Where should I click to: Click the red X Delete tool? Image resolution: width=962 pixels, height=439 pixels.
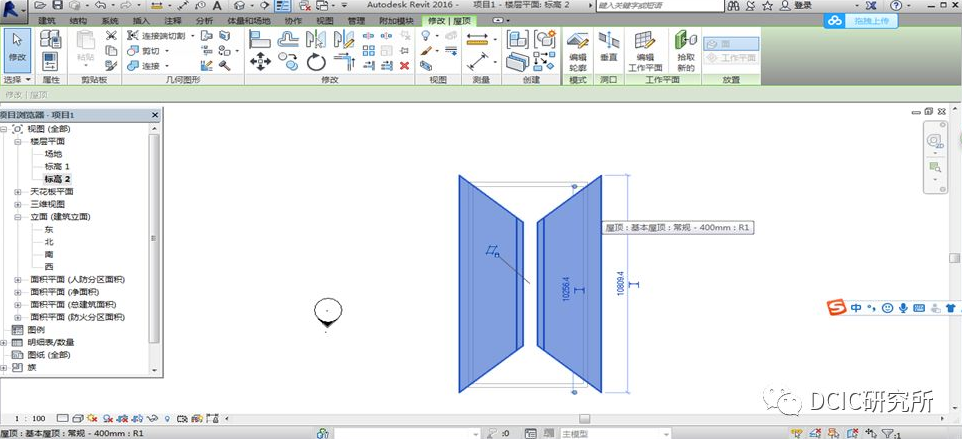[x=404, y=66]
